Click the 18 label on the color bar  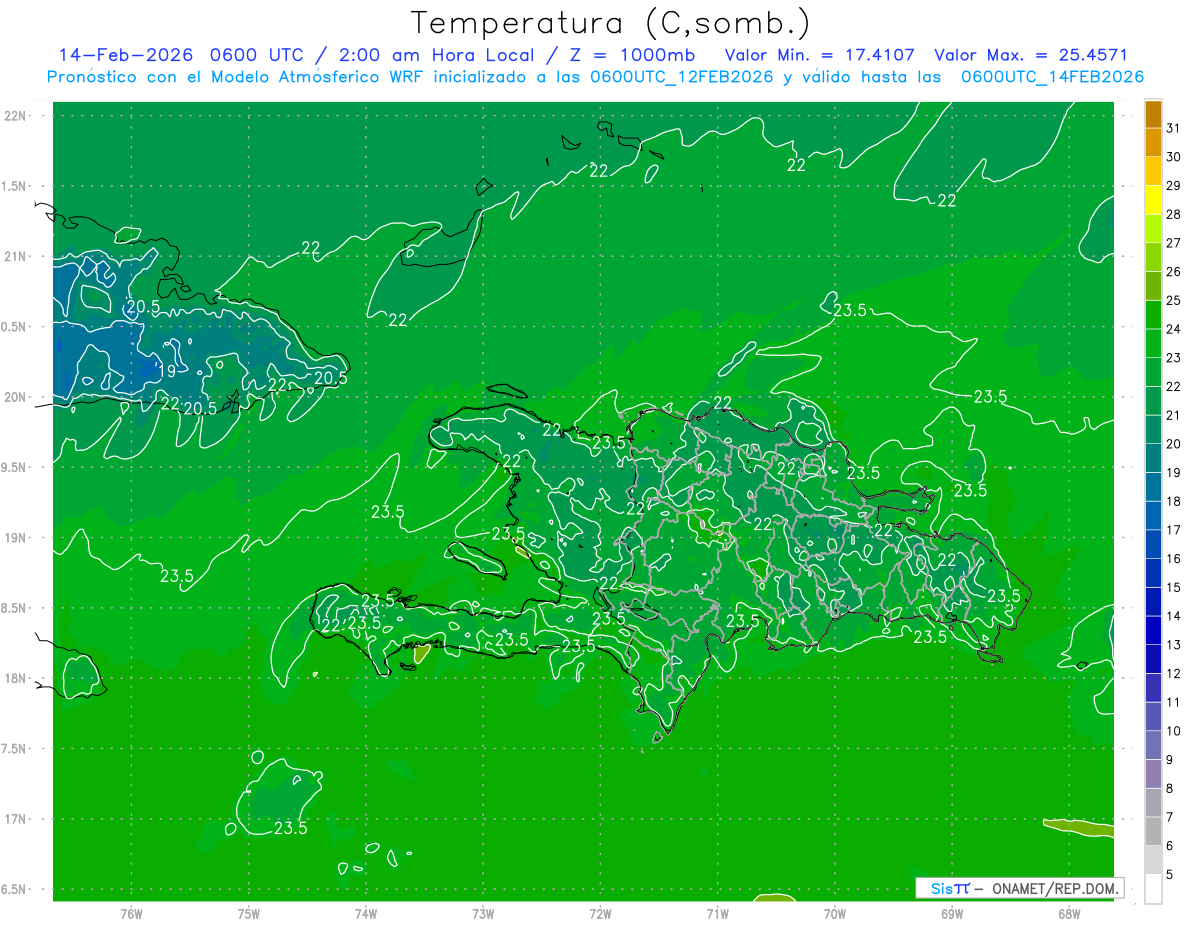1174,501
